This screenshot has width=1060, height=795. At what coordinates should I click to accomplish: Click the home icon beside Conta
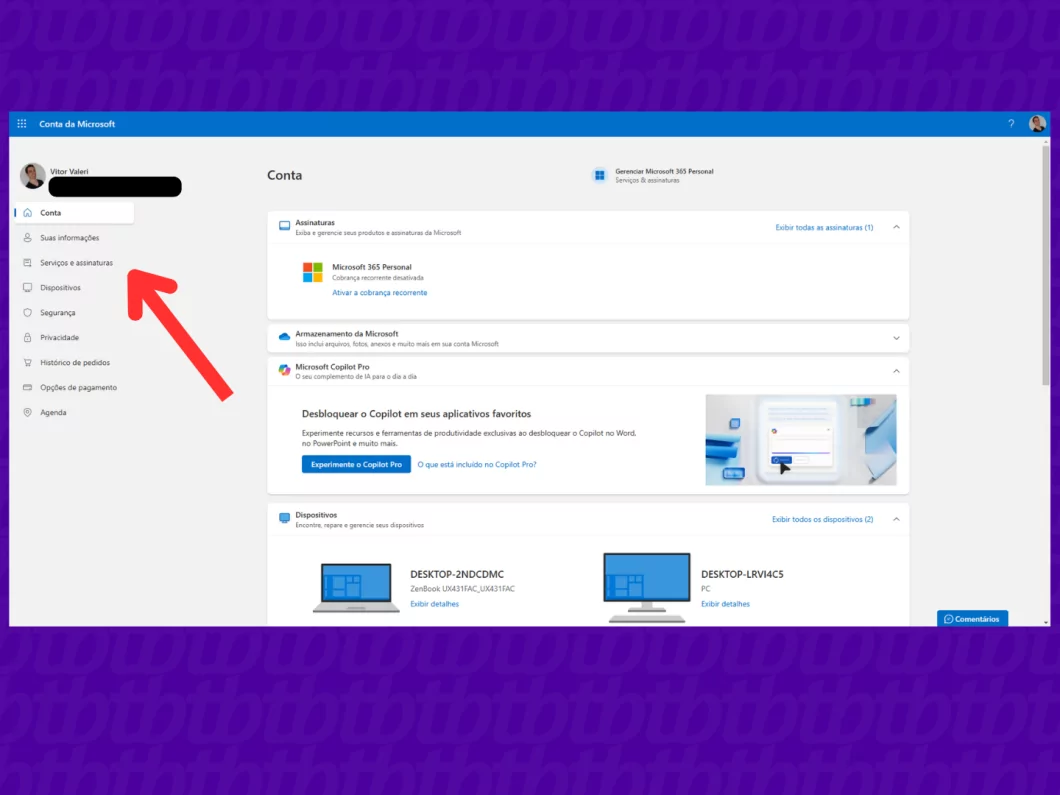(28, 213)
